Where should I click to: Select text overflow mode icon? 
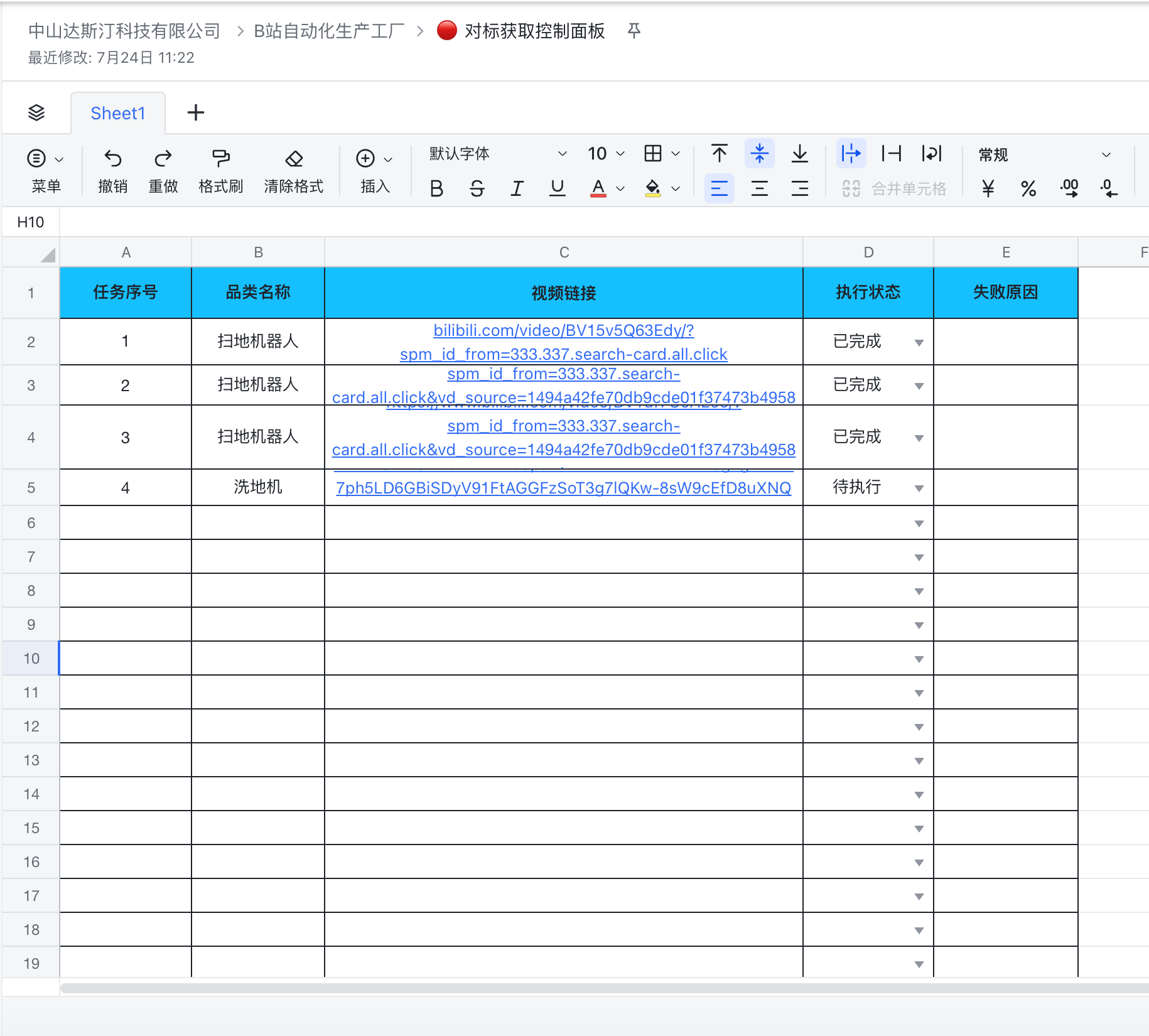851,153
